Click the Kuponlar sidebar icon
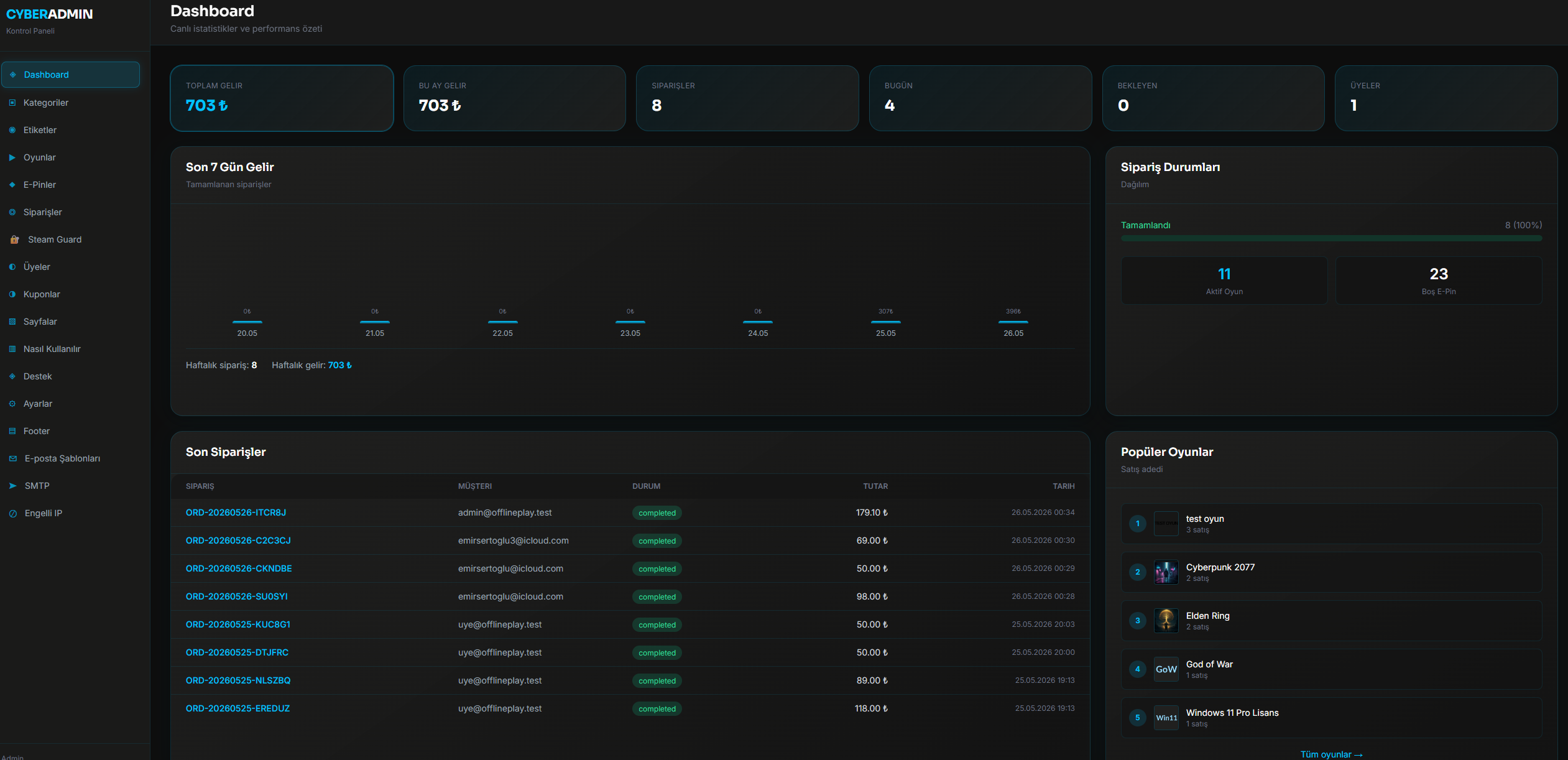The image size is (1568, 760). tap(12, 294)
